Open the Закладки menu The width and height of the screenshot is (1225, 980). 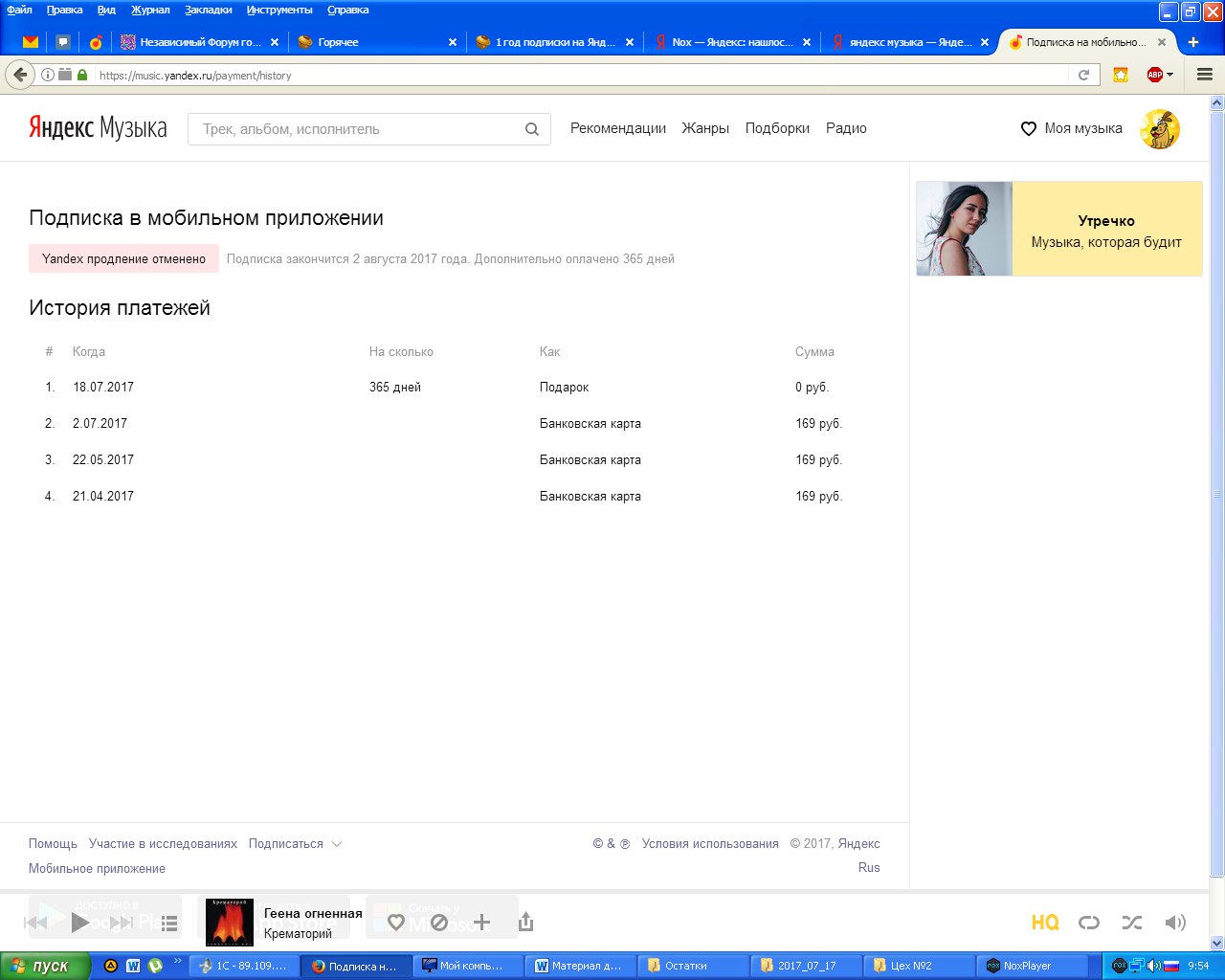[209, 10]
